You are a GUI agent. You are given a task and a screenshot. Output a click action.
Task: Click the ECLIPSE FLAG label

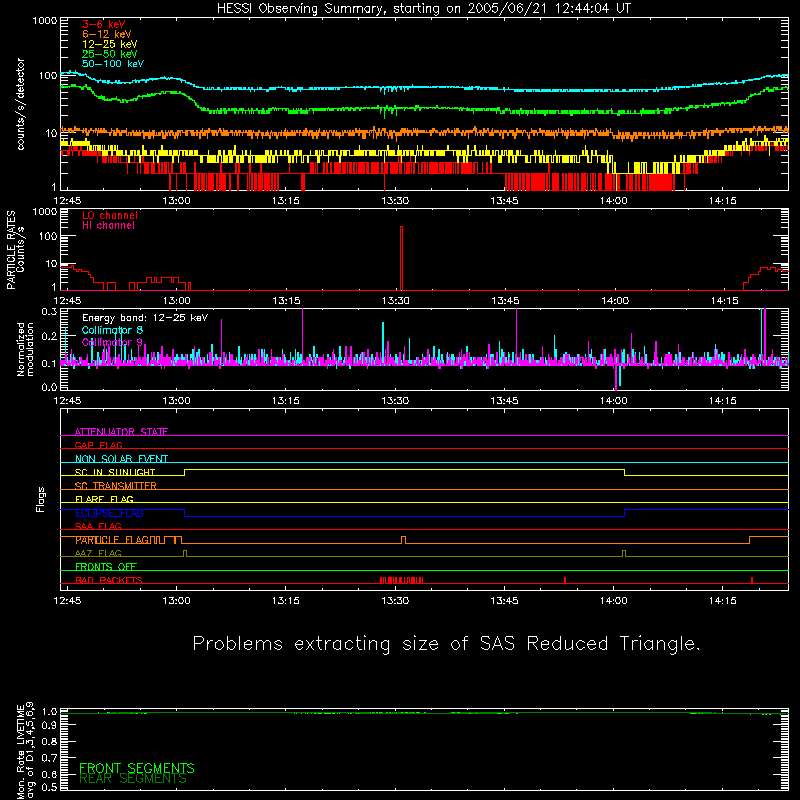click(x=109, y=513)
